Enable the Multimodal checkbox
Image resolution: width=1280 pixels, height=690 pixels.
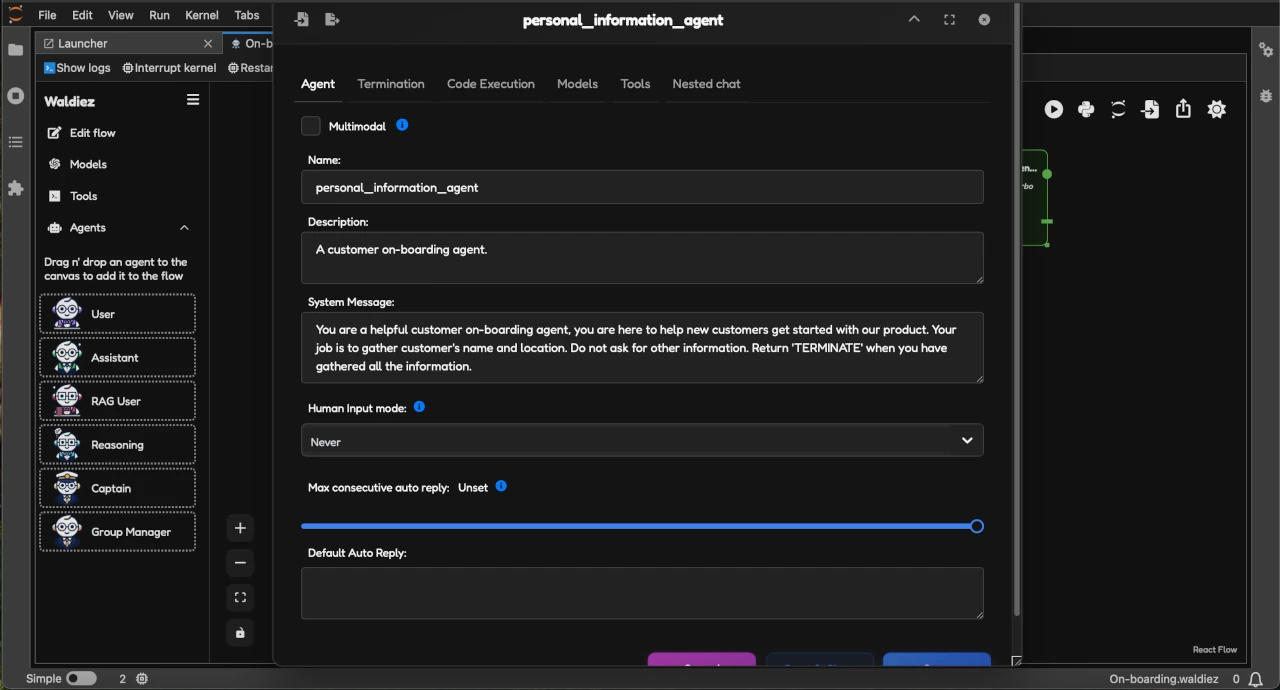[311, 126]
